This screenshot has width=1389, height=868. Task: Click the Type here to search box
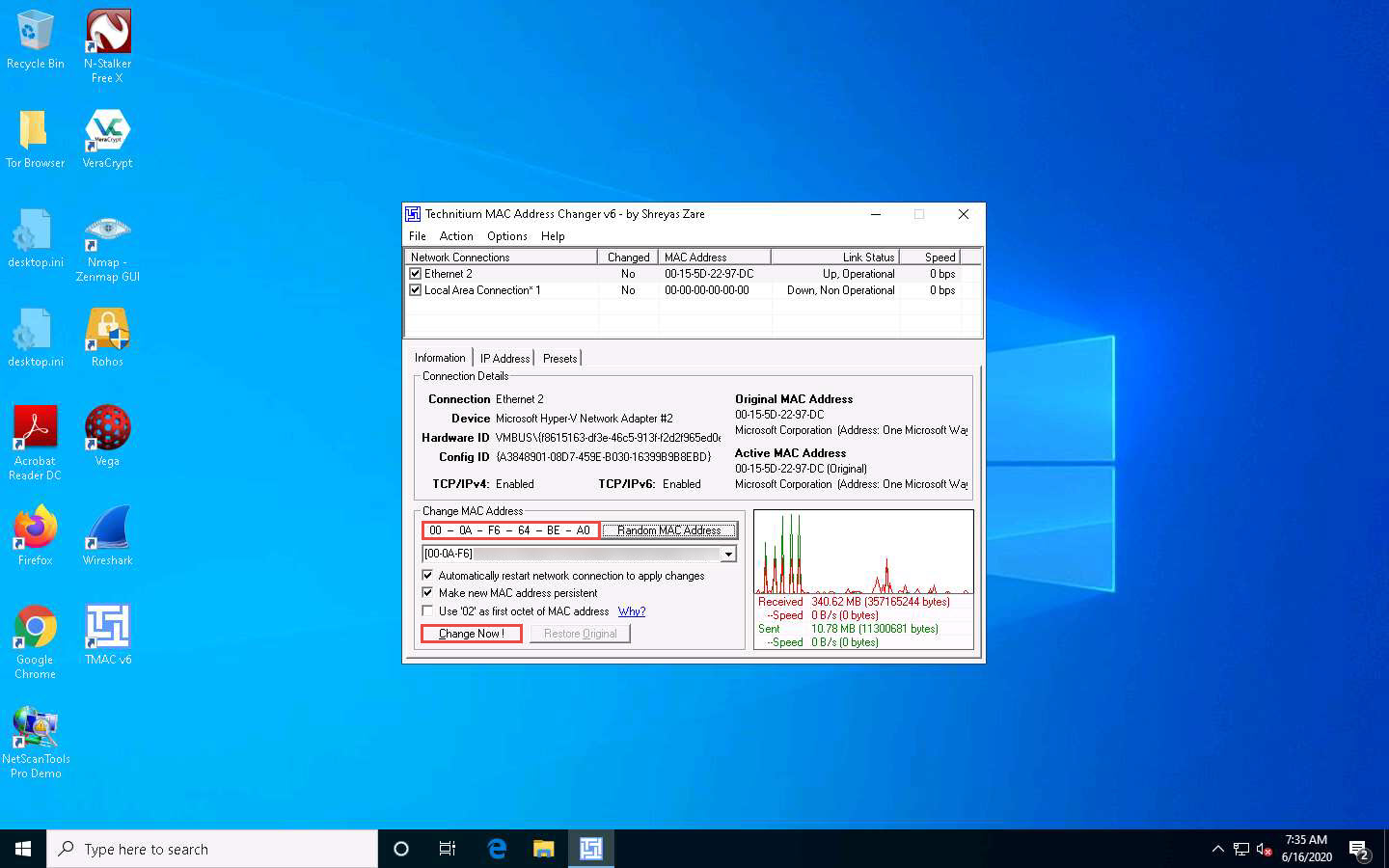point(212,849)
